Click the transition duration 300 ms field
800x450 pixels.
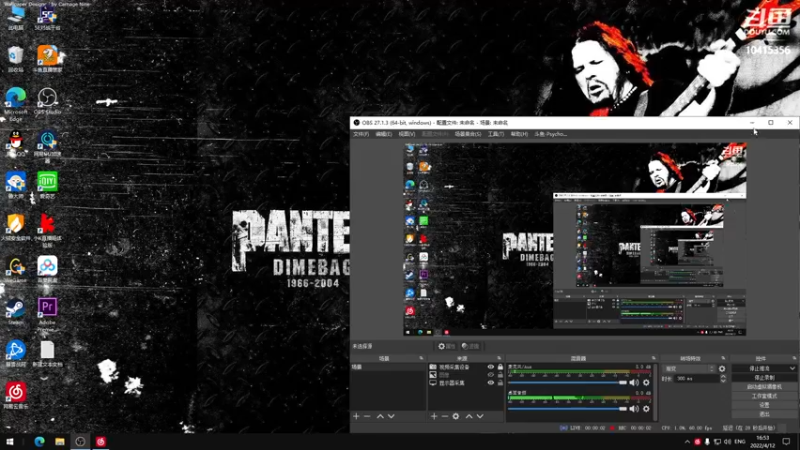(696, 379)
